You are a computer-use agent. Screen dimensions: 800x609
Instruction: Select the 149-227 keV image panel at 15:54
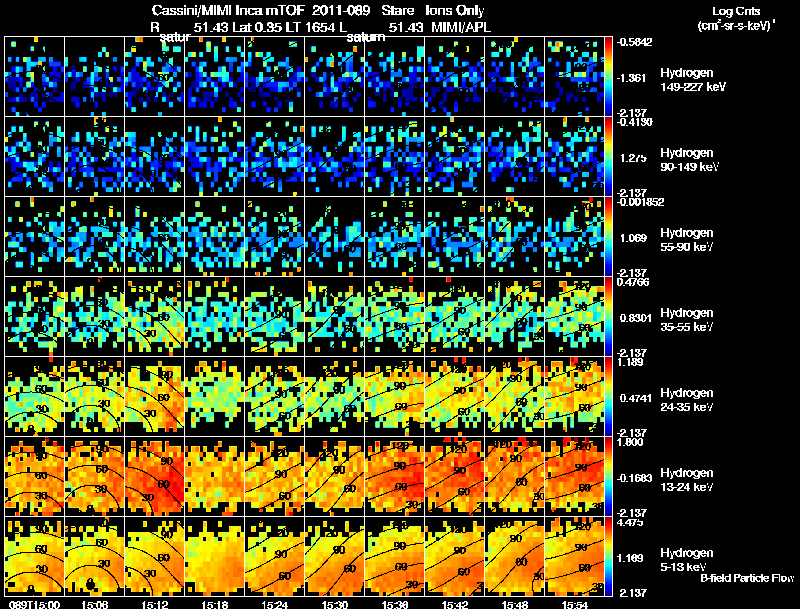click(x=574, y=76)
